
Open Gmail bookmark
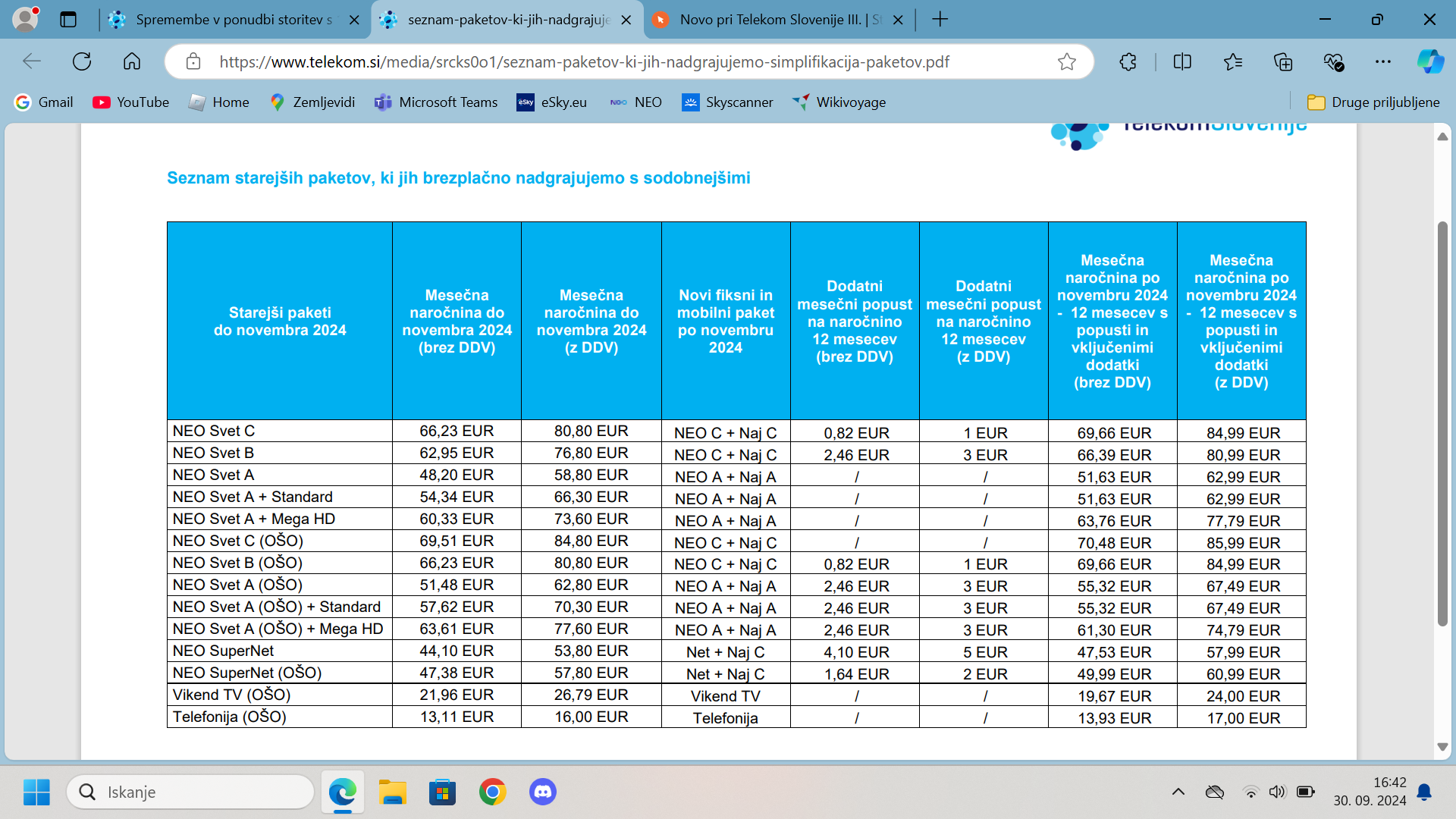click(44, 102)
